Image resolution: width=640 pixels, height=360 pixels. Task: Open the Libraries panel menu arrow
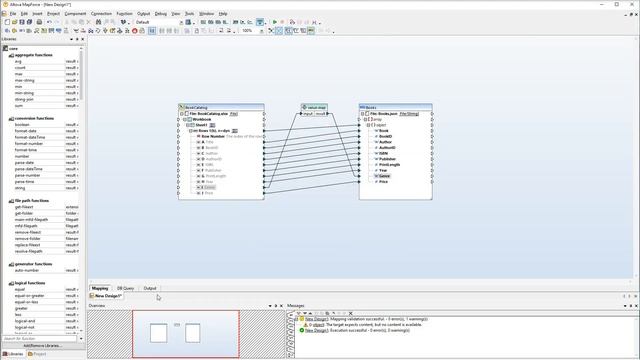click(x=71, y=39)
